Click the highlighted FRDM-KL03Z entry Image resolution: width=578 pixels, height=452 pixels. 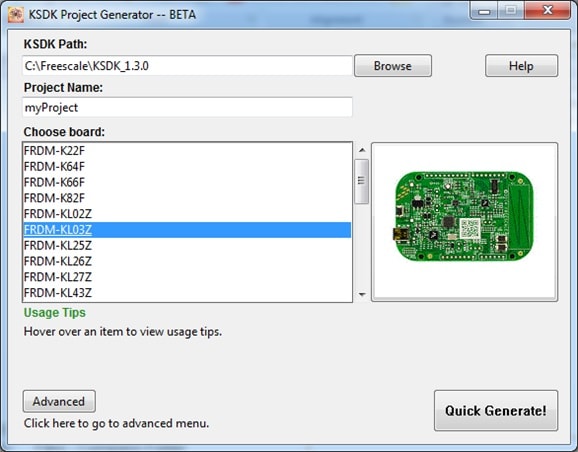pos(187,230)
